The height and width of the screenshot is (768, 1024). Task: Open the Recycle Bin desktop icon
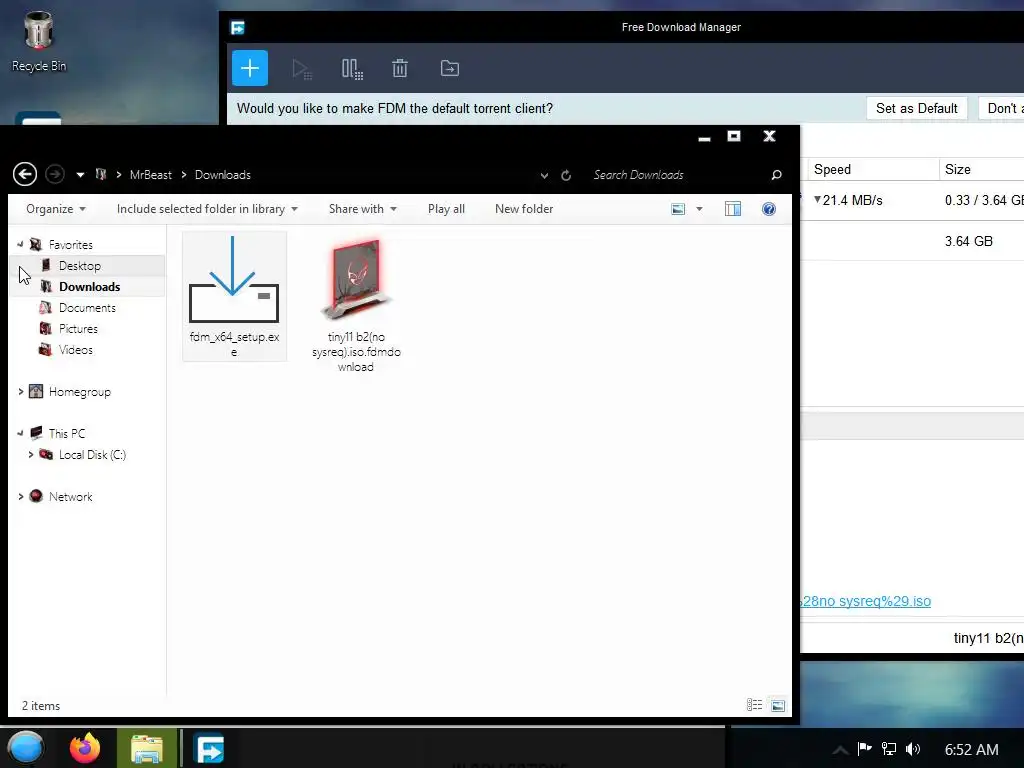(x=39, y=41)
